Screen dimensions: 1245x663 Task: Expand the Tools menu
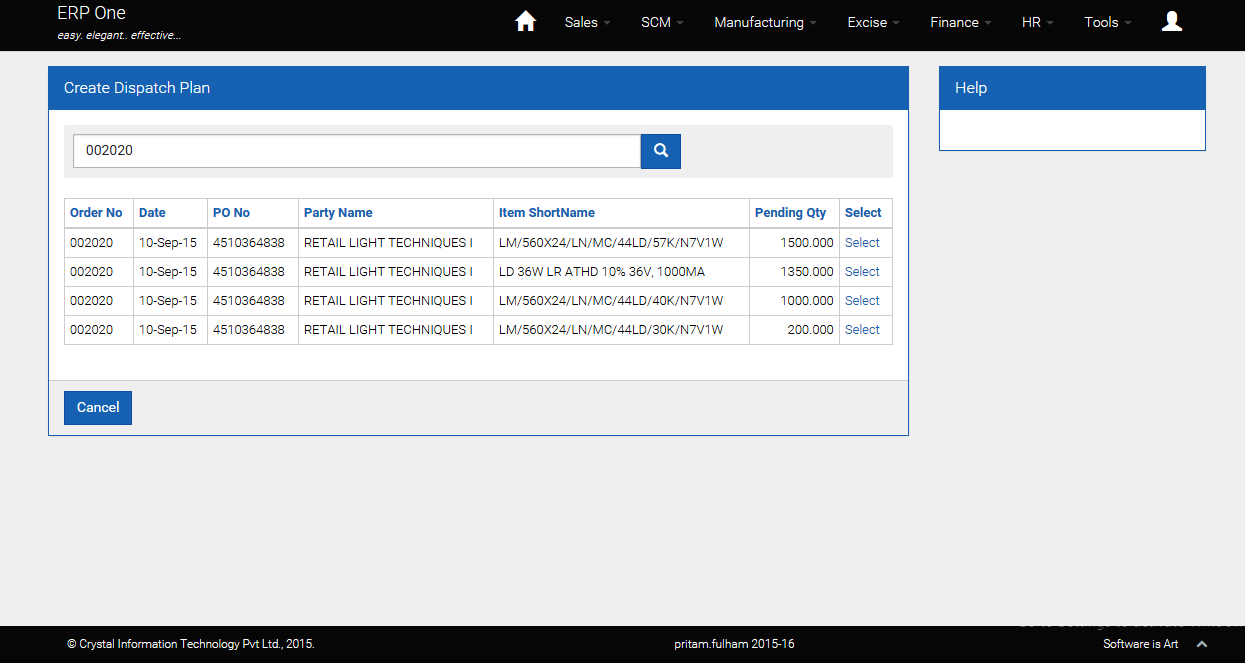1108,22
